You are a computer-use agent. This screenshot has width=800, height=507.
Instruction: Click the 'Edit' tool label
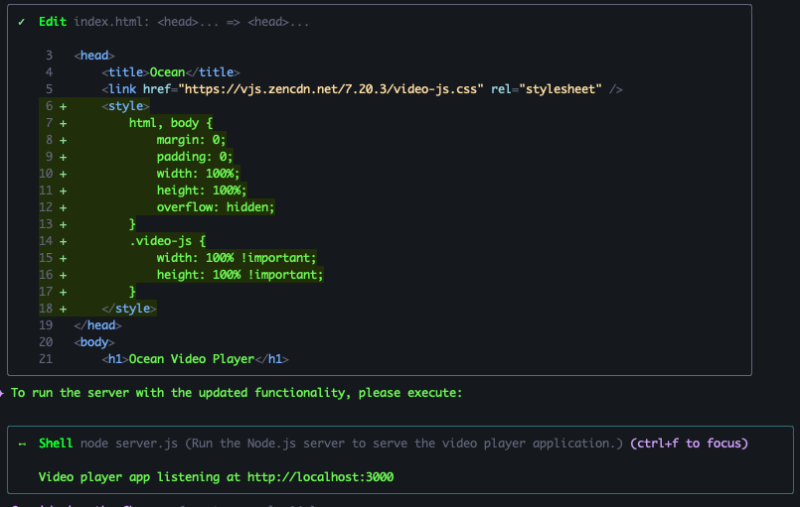coord(53,22)
